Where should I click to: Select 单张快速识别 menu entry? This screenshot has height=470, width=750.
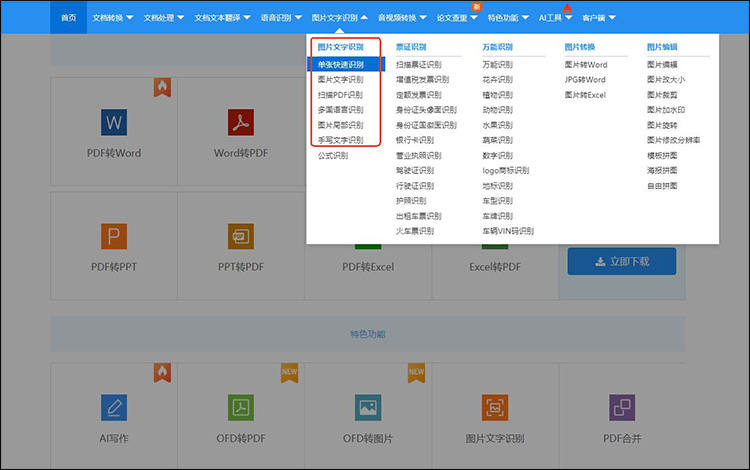click(x=346, y=65)
